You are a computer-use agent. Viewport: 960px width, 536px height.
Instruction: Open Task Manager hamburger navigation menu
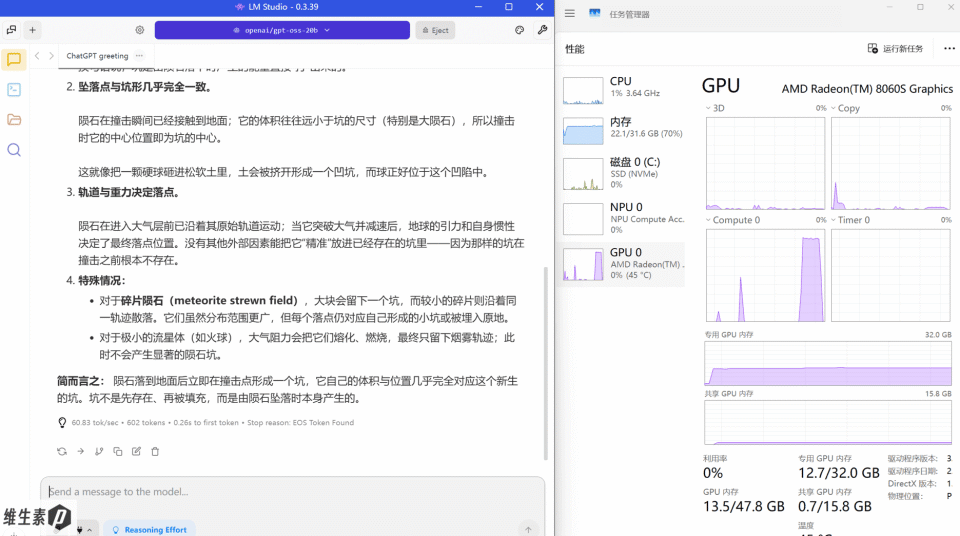point(570,13)
